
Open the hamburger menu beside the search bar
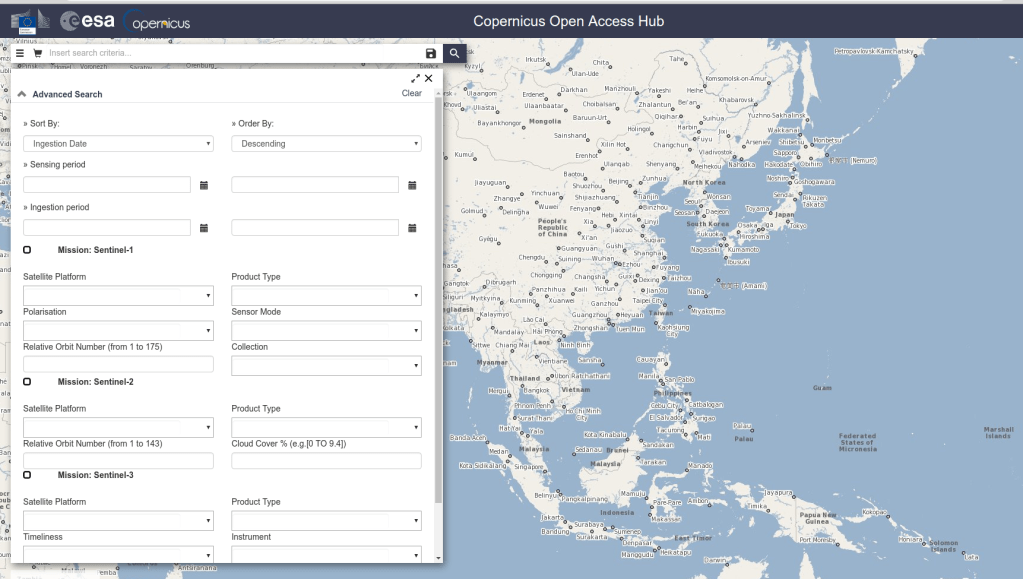click(19, 53)
